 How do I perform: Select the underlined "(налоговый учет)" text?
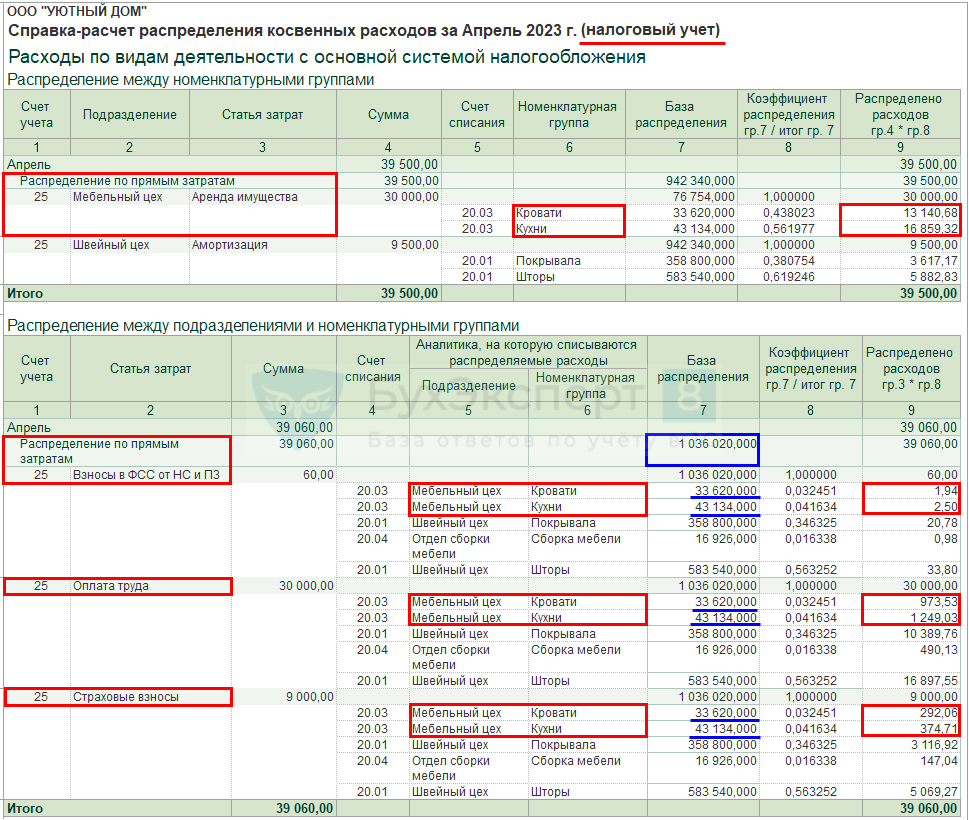pos(651,30)
